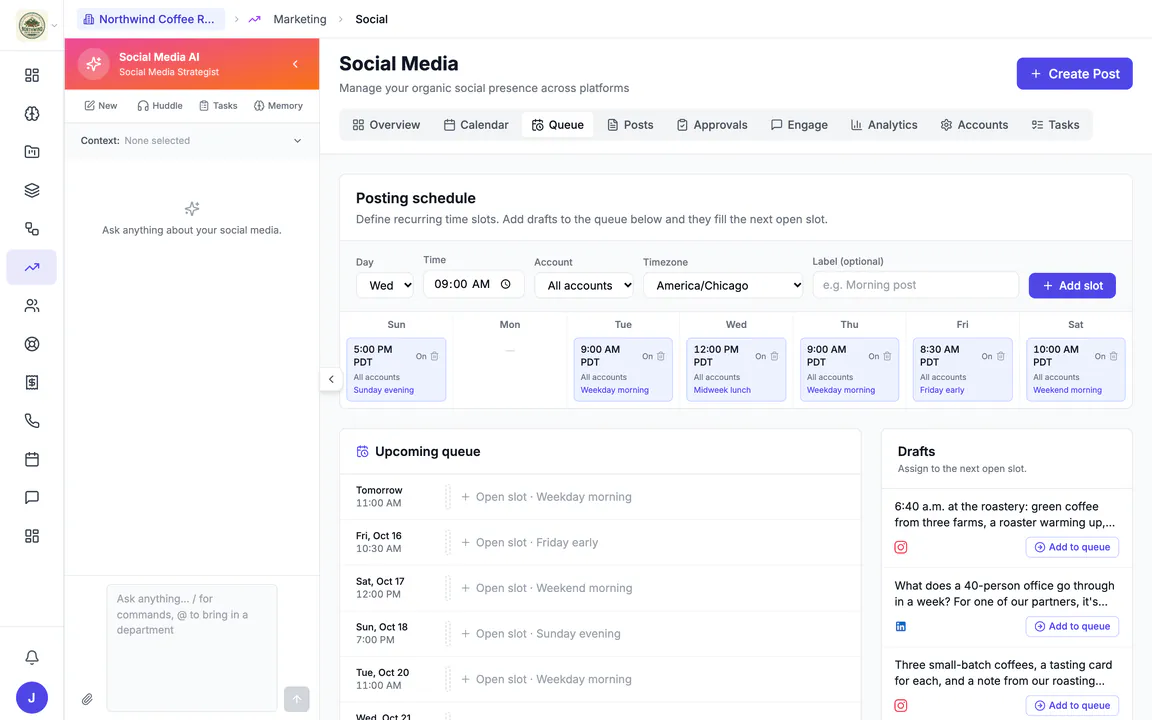
Task: Switch to the Approvals tab
Action: tap(712, 125)
